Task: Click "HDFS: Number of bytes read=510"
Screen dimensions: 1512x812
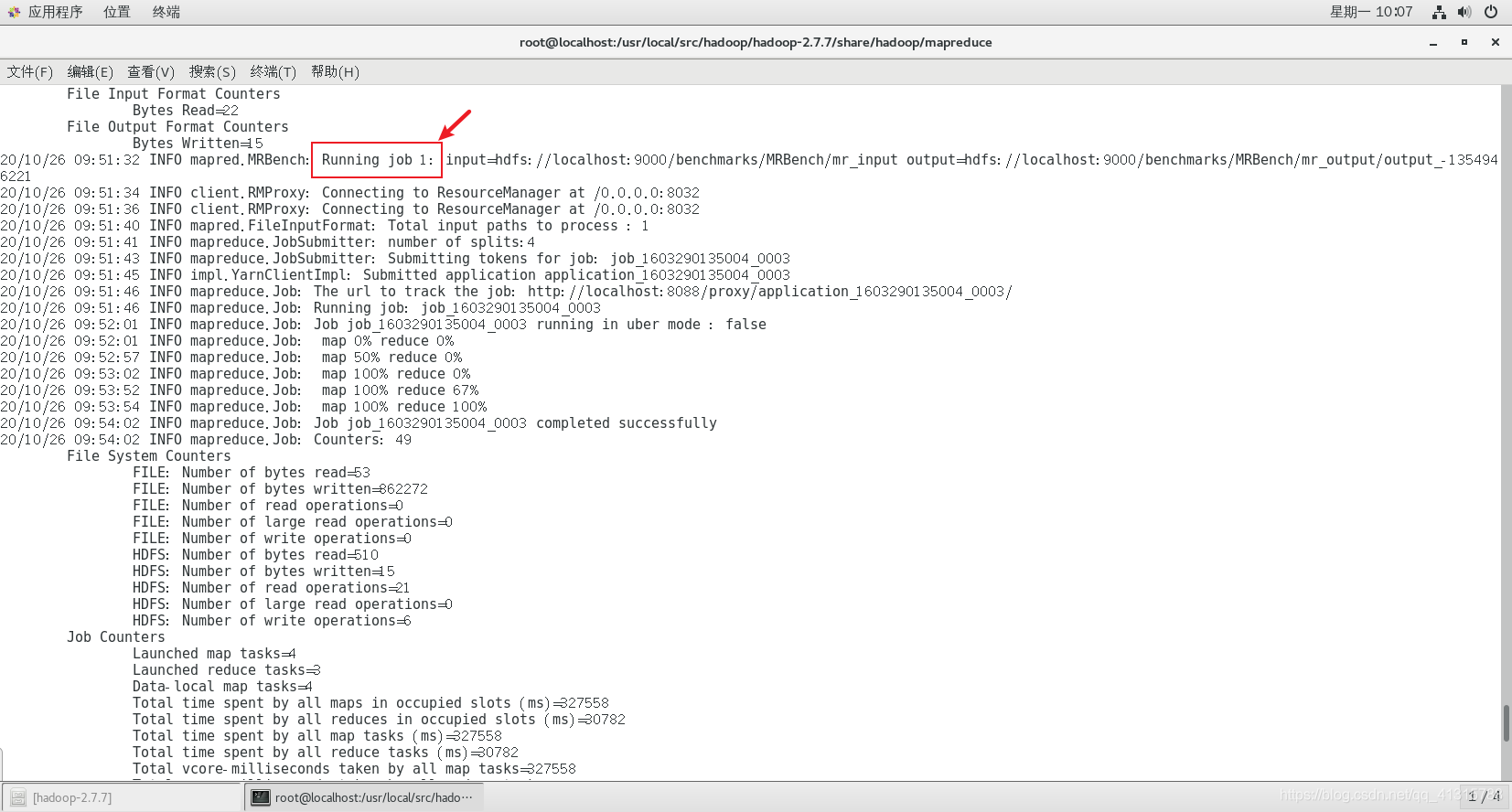Action: click(x=255, y=555)
